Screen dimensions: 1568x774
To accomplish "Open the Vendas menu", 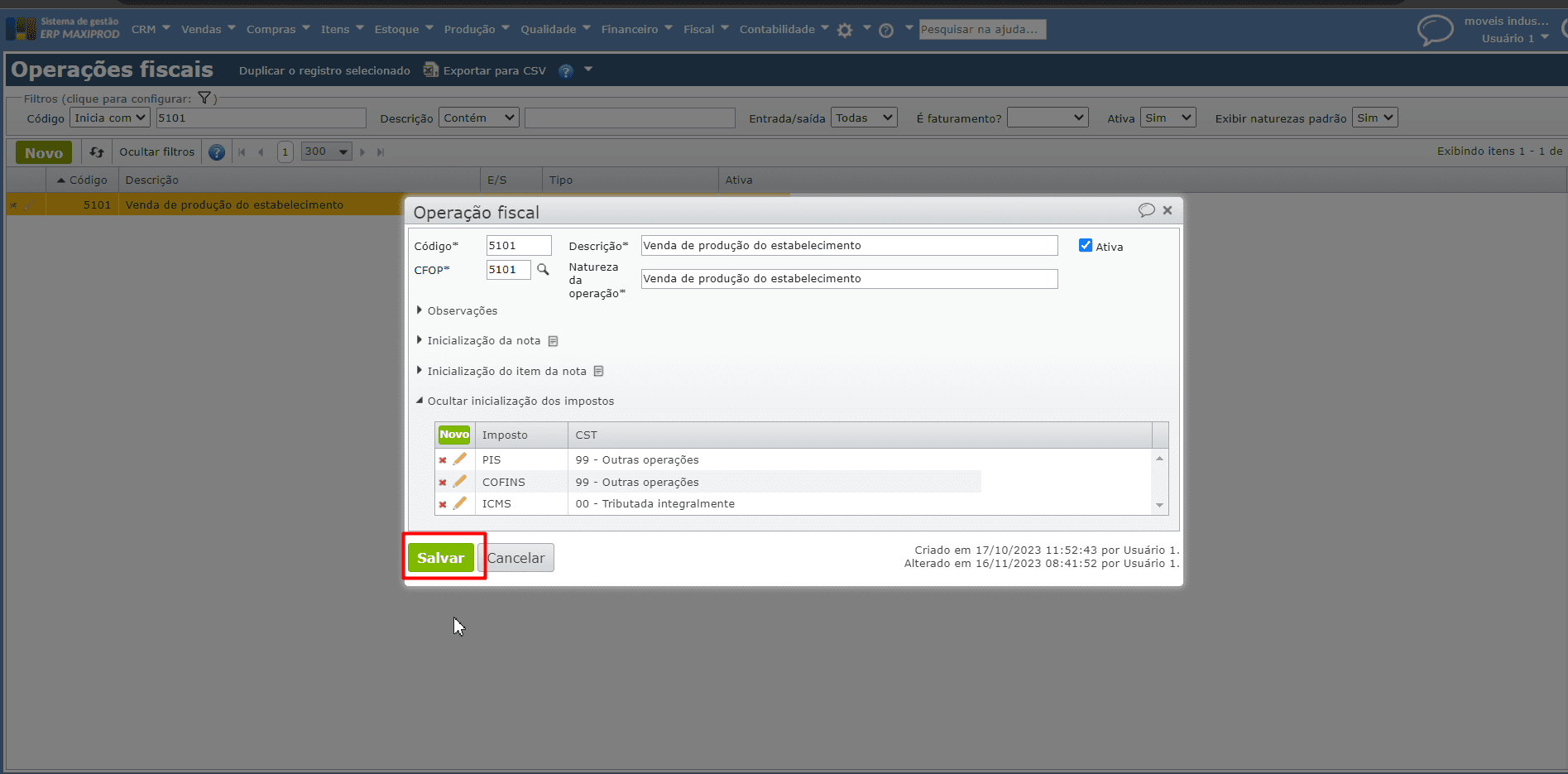I will 209,30.
